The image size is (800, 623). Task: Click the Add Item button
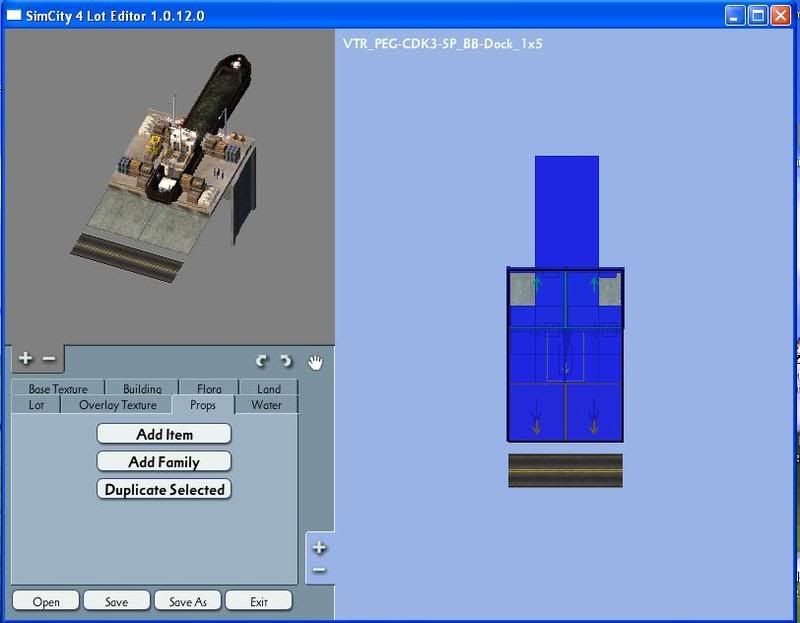164,434
